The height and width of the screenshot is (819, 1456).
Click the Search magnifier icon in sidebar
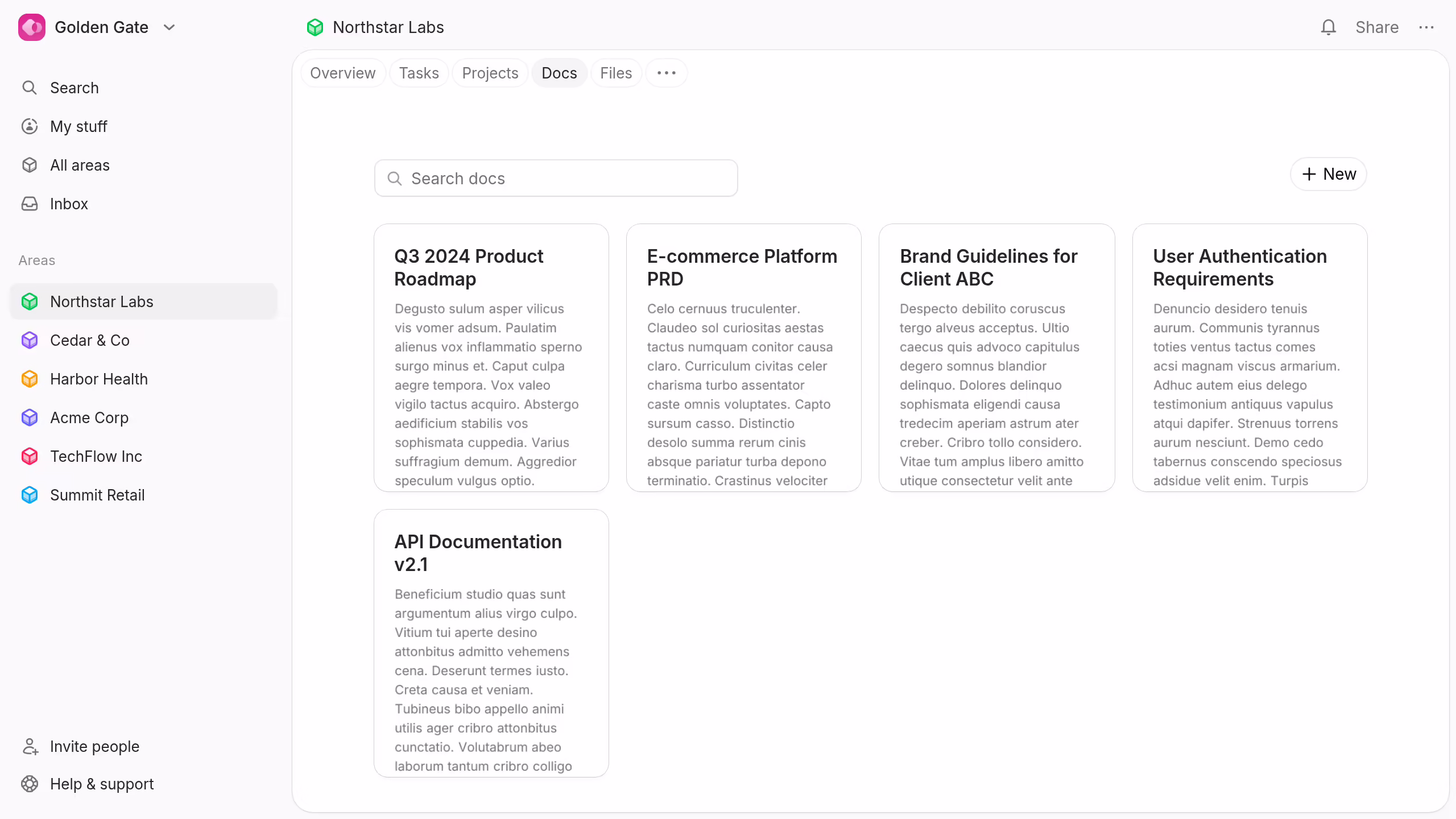coord(30,88)
